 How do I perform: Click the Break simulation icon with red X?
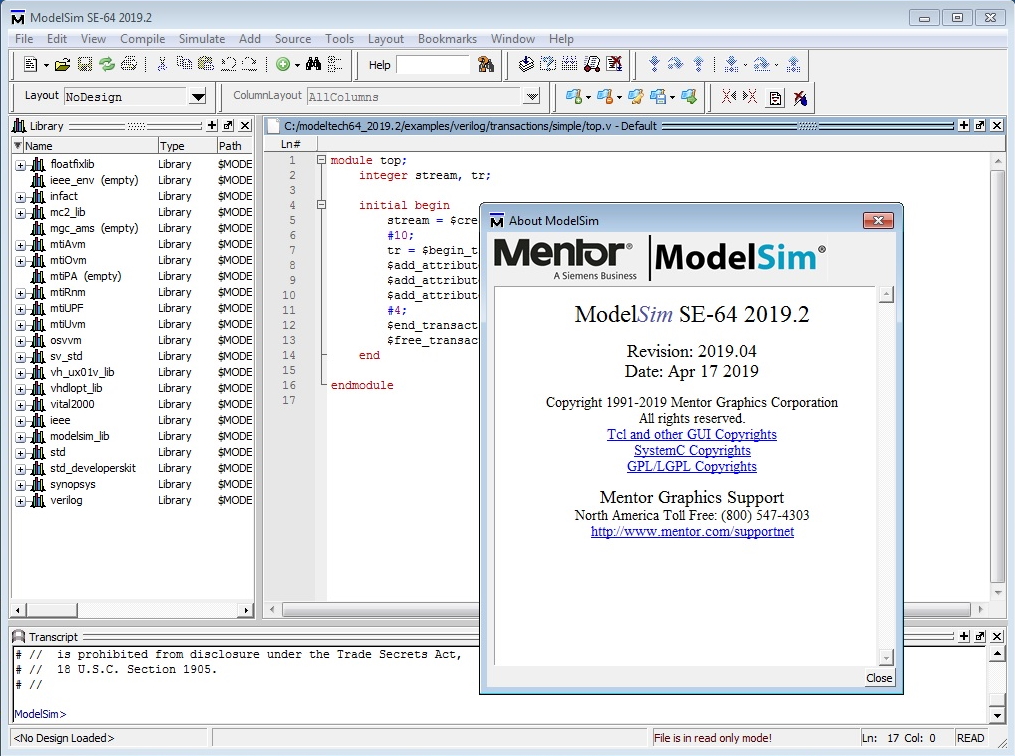614,63
